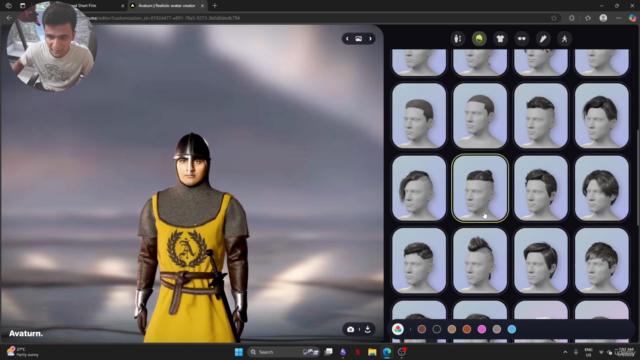Click the ENG US language indicator

coord(588,352)
